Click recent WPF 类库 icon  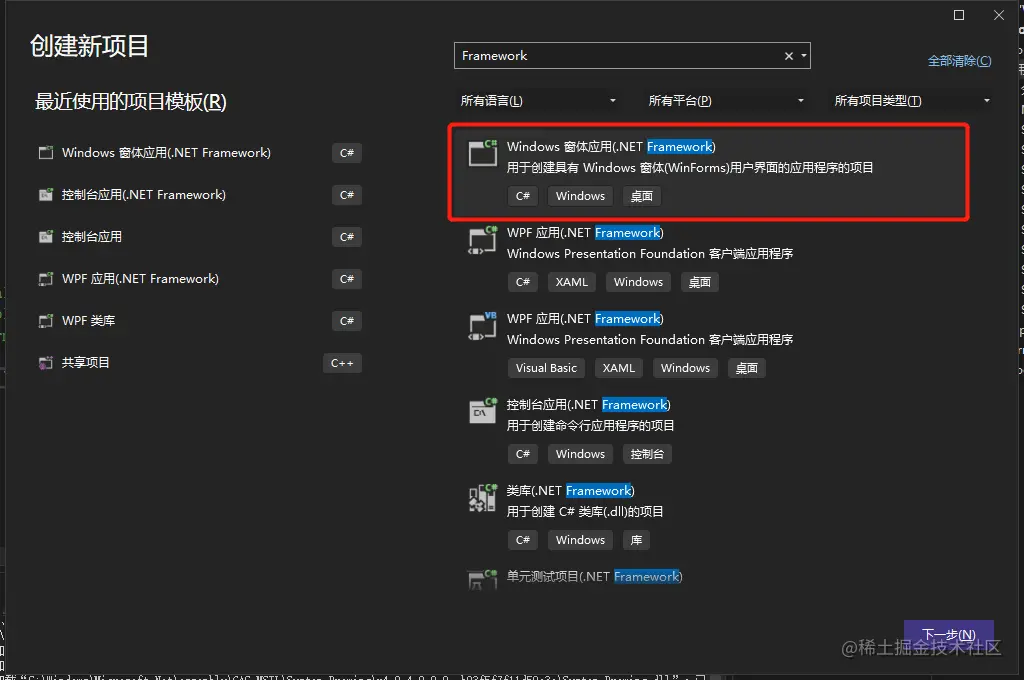(x=46, y=321)
